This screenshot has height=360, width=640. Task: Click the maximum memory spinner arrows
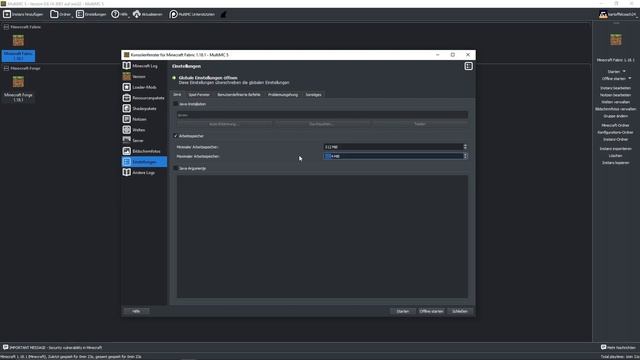tap(465, 156)
